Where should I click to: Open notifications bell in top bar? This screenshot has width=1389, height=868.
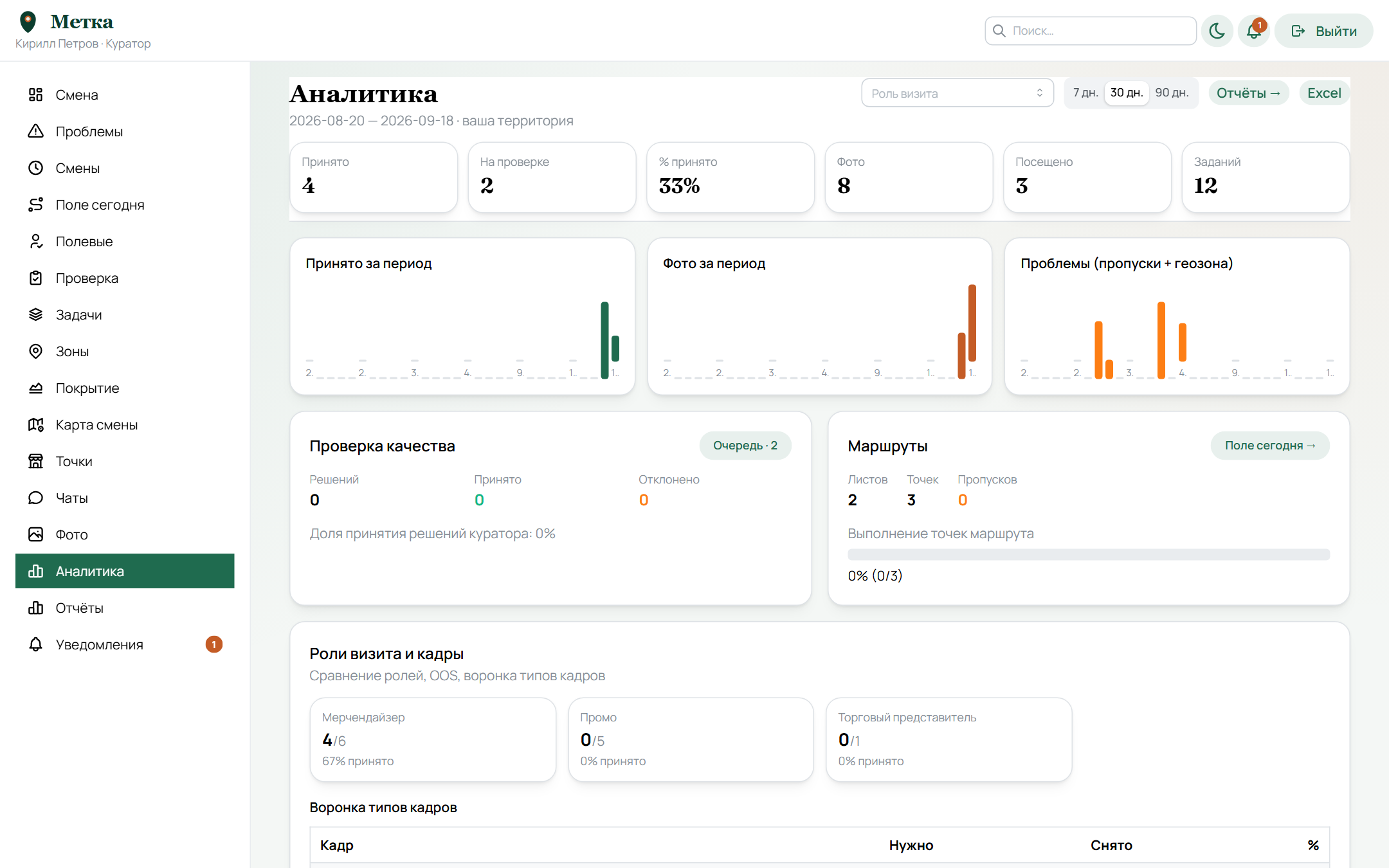[1253, 31]
